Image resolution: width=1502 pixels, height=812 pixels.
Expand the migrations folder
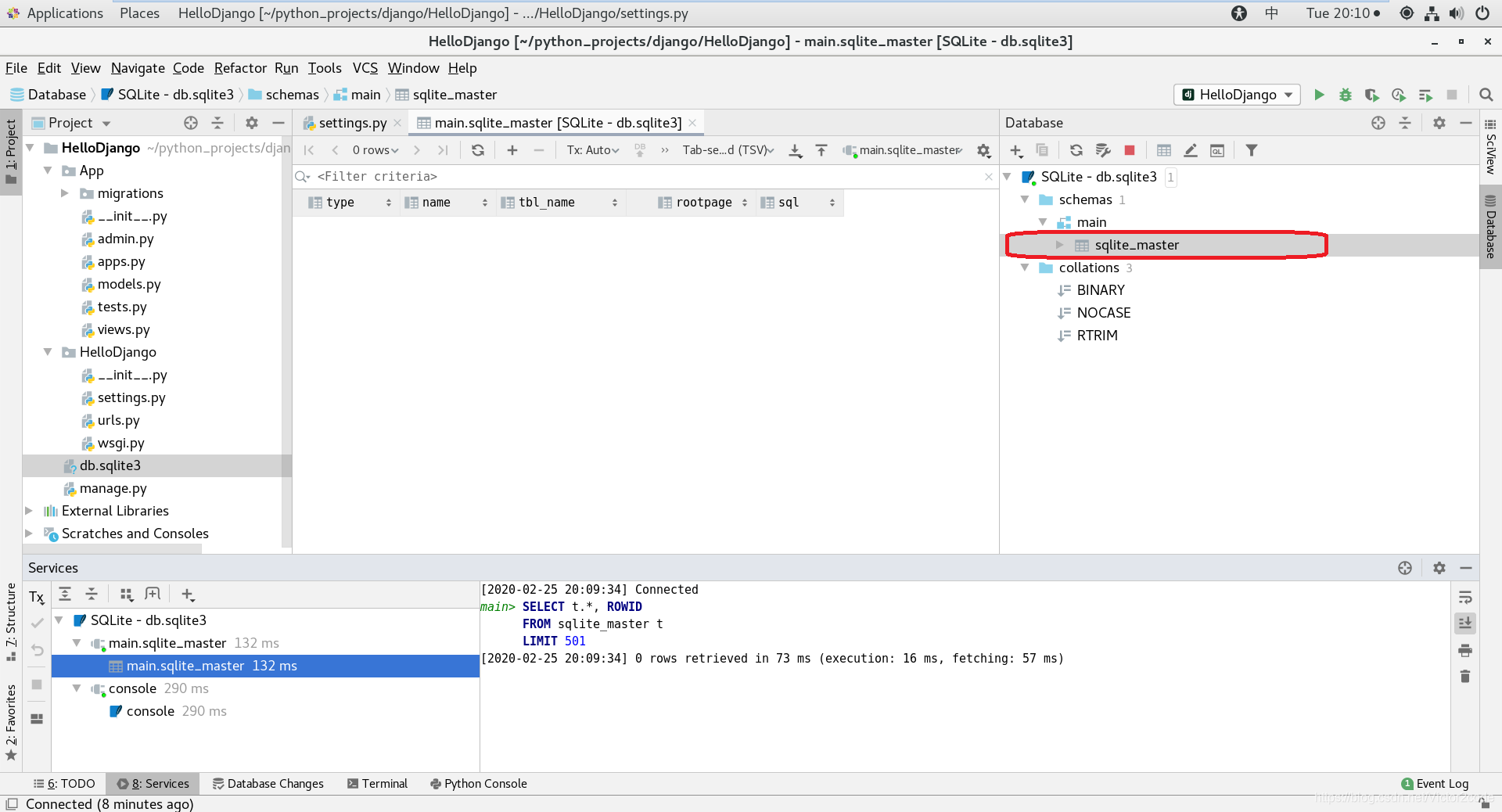[65, 193]
